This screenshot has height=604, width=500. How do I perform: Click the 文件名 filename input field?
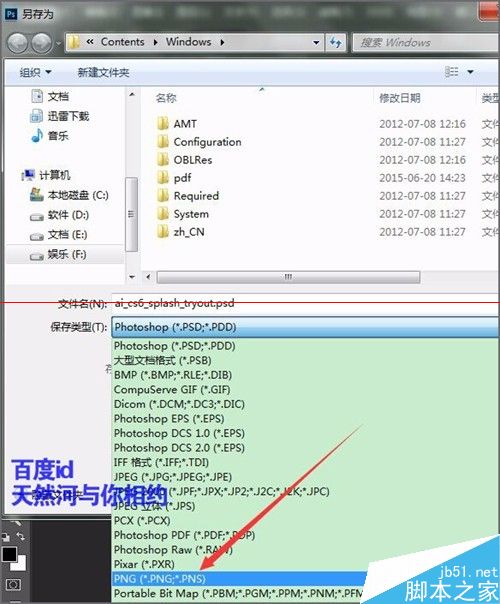[306, 304]
